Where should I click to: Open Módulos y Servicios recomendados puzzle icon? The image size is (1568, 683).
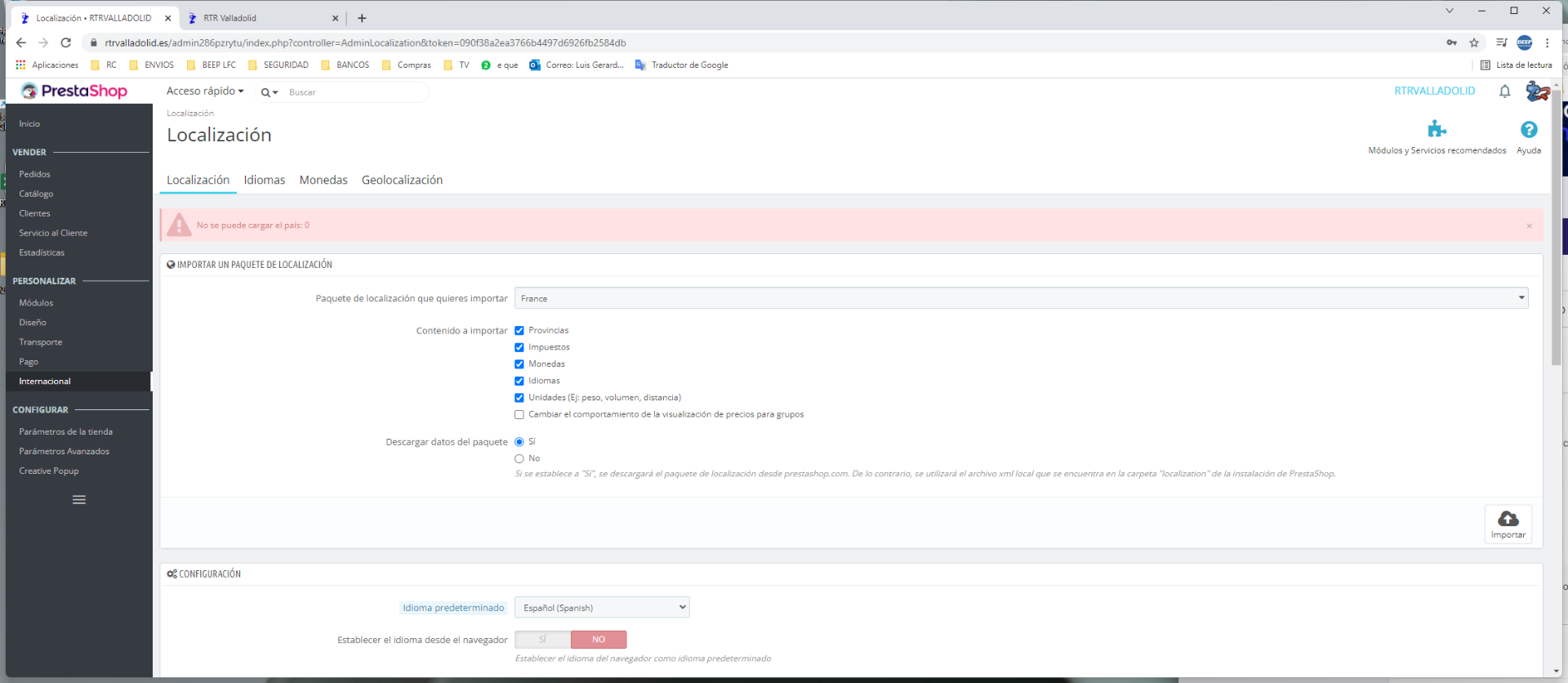point(1437,129)
